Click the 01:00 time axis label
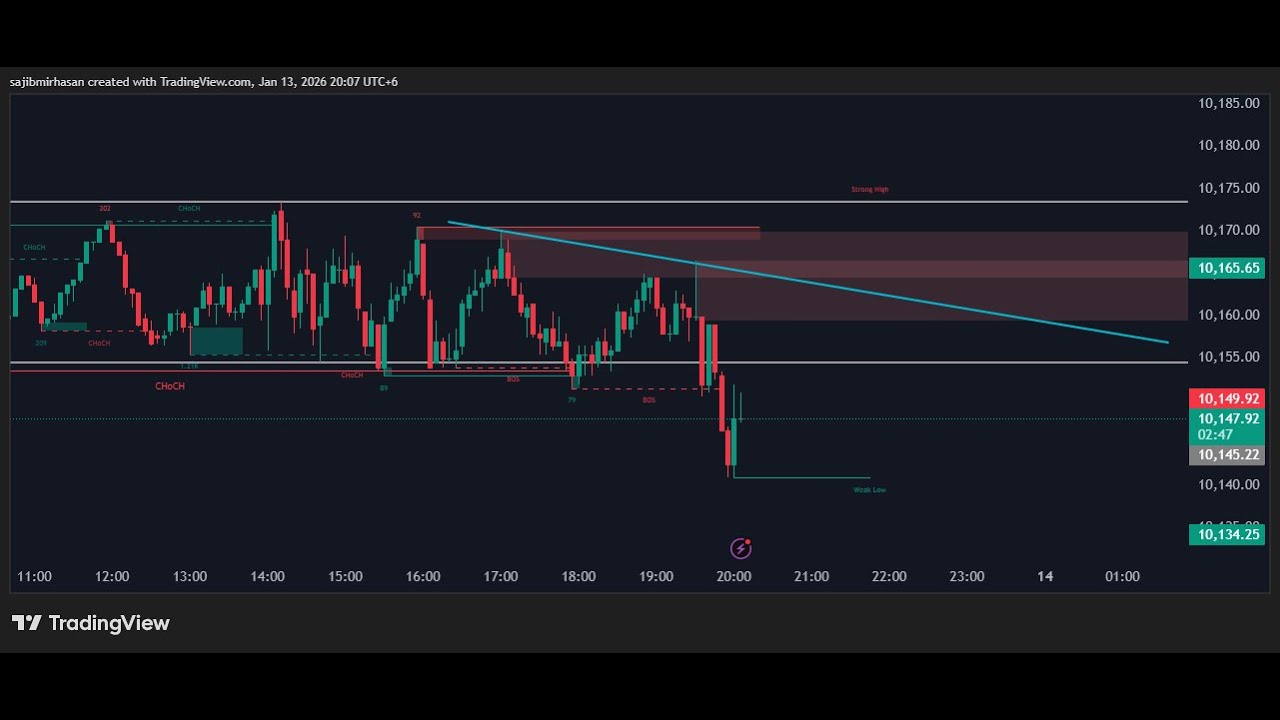Viewport: 1280px width, 720px height. tap(1122, 577)
